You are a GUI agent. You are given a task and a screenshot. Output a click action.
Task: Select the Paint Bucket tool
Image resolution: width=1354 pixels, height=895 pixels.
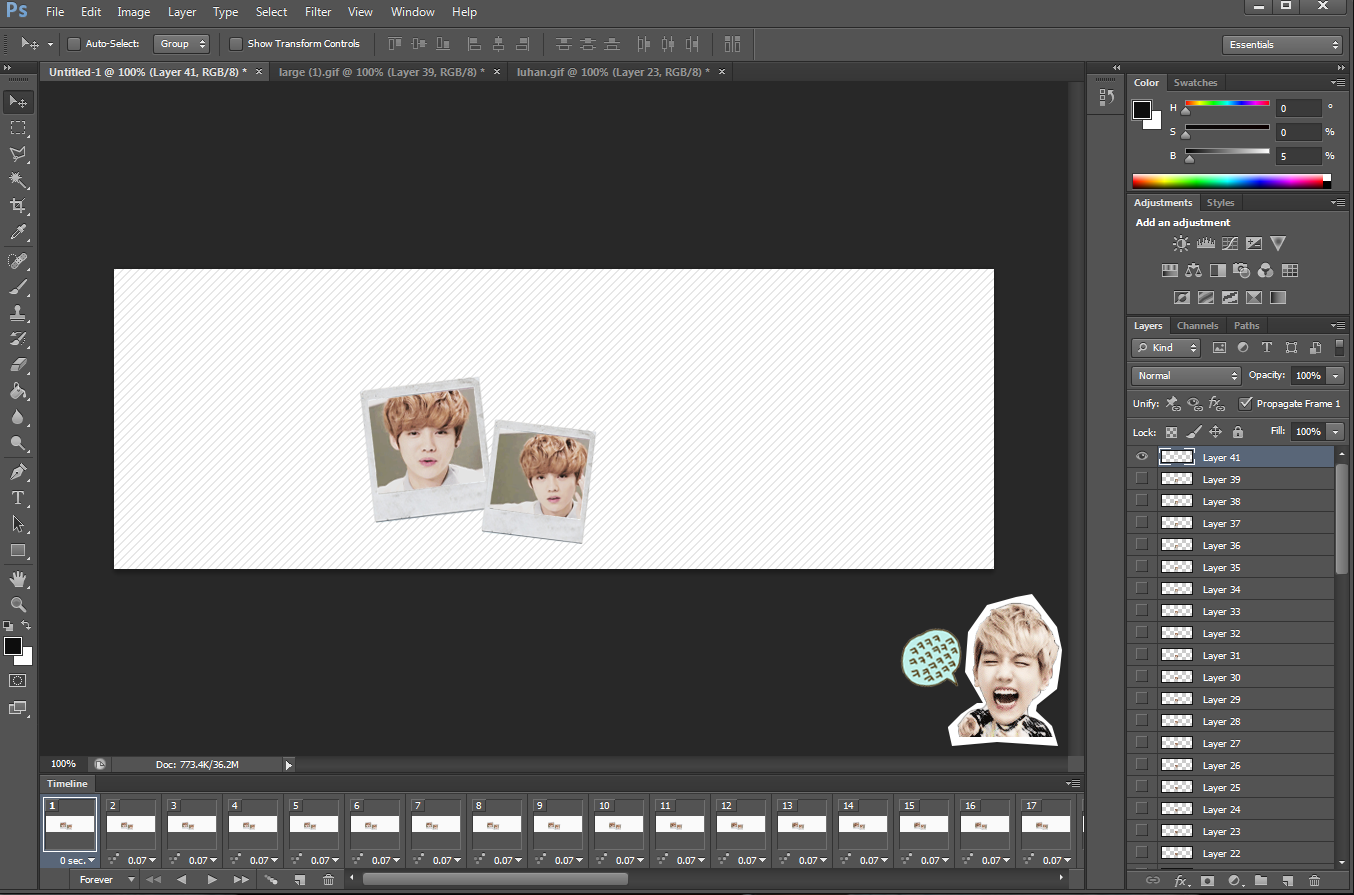[18, 391]
